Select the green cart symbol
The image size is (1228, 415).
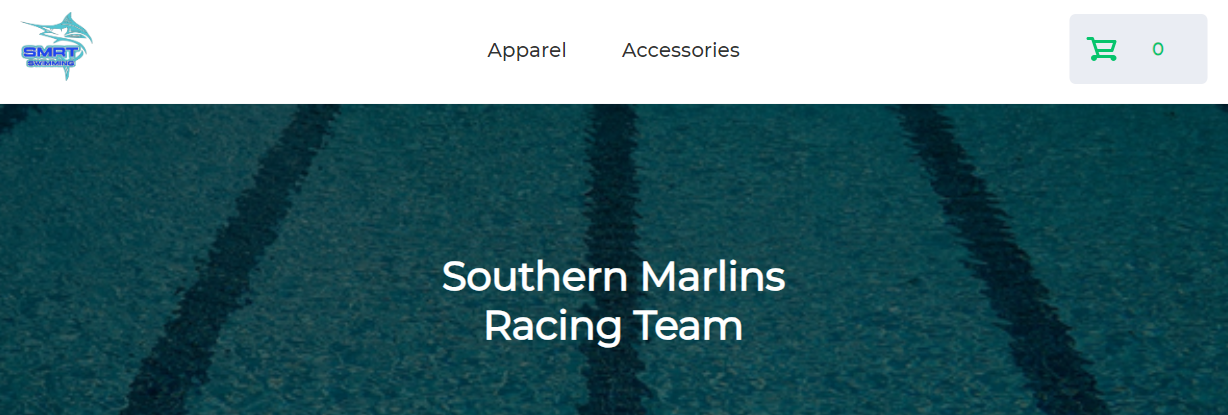[x=1102, y=49]
